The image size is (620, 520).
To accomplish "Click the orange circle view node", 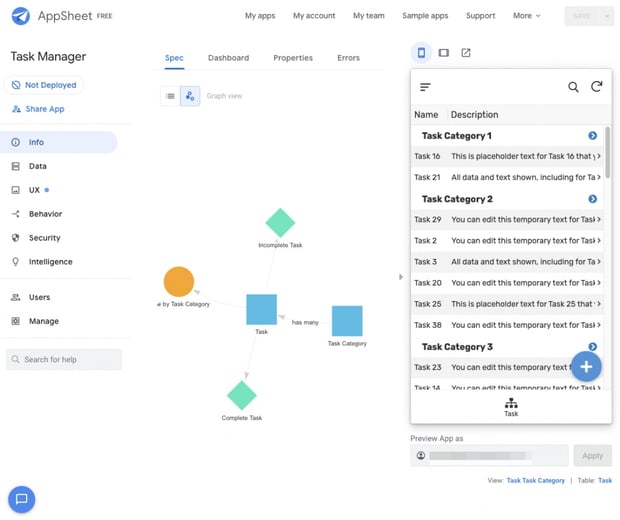I will [x=179, y=282].
